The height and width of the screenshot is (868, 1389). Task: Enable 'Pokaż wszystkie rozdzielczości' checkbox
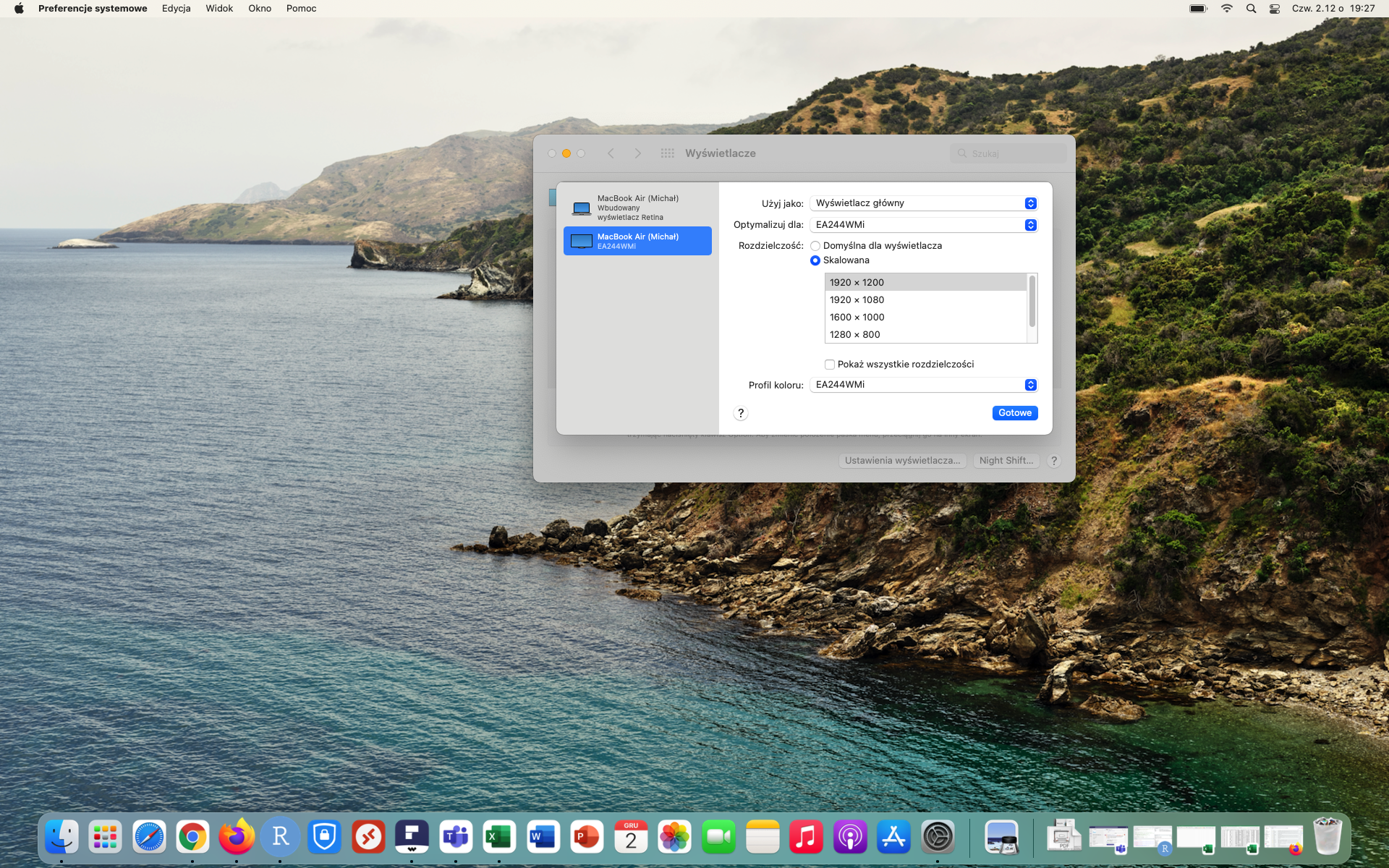pos(830,365)
